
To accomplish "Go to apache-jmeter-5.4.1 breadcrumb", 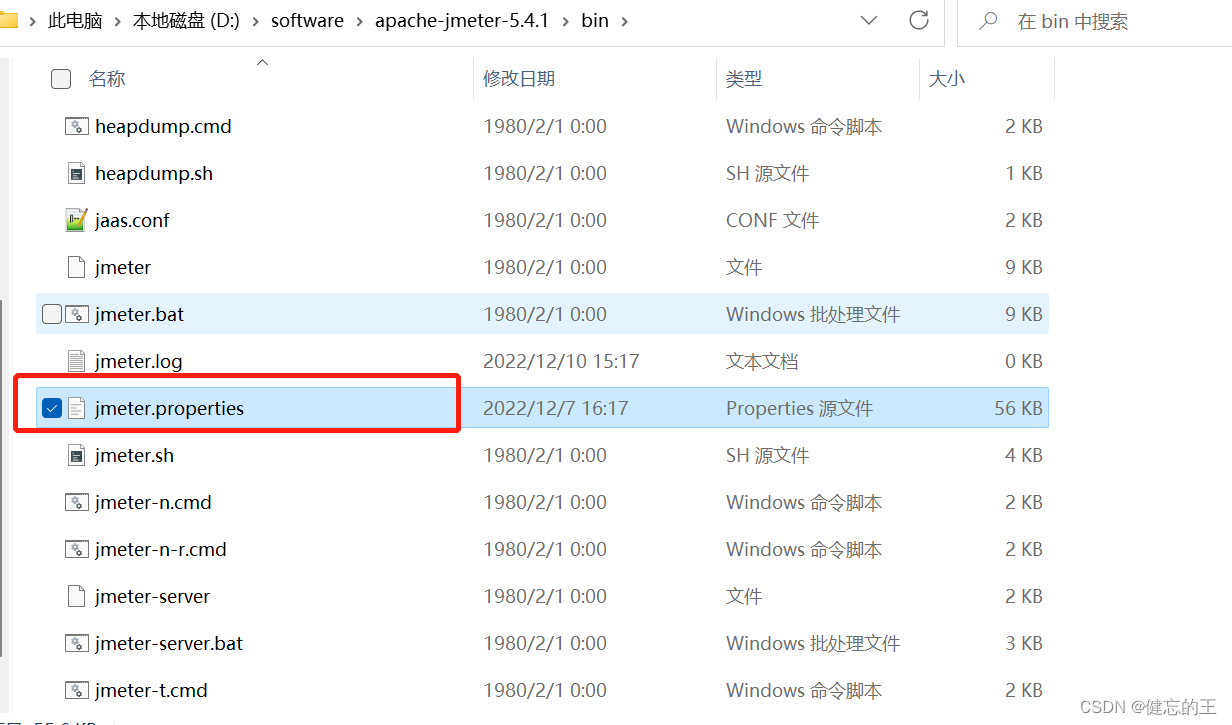I will coord(462,20).
